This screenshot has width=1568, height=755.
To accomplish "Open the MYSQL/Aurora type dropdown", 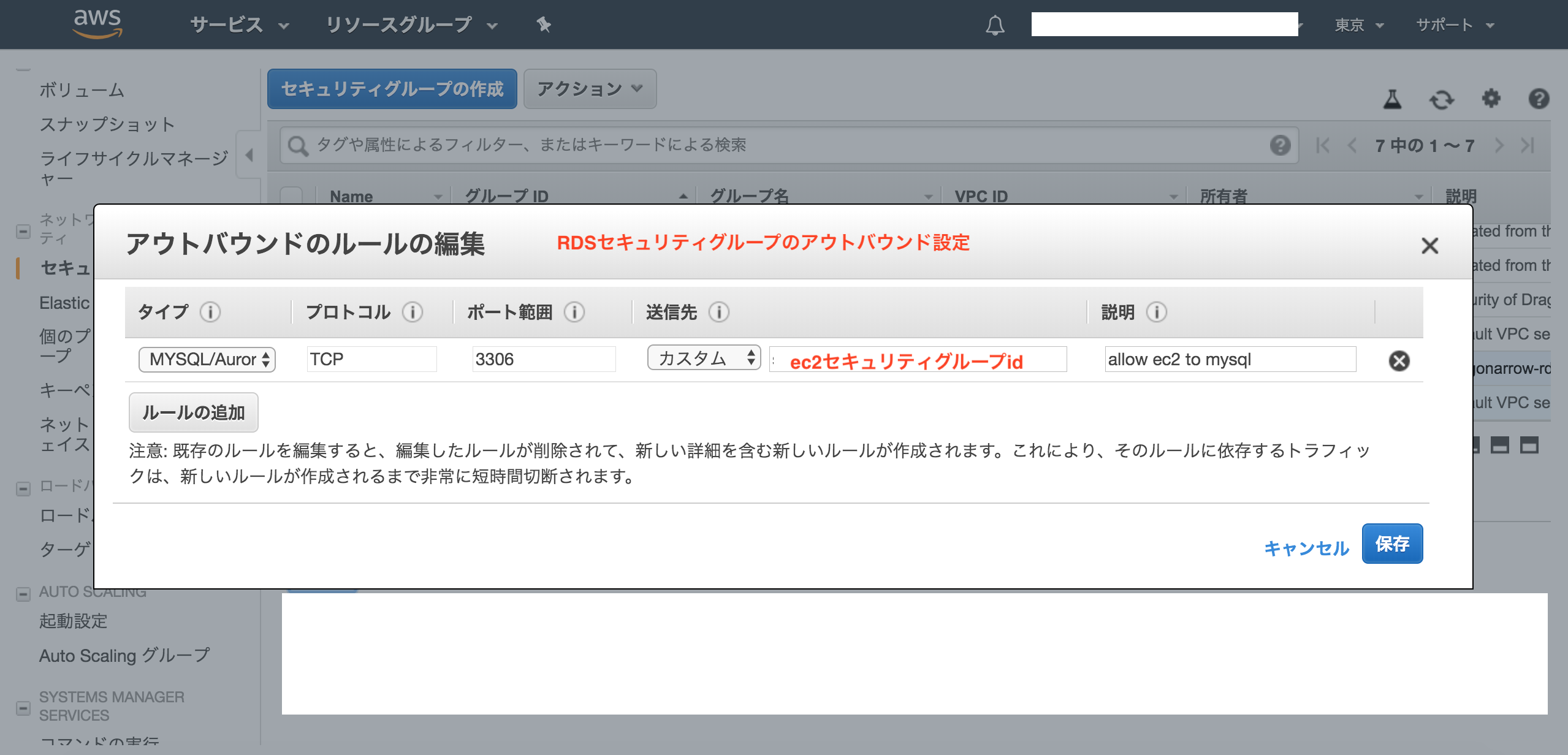I will click(x=207, y=359).
